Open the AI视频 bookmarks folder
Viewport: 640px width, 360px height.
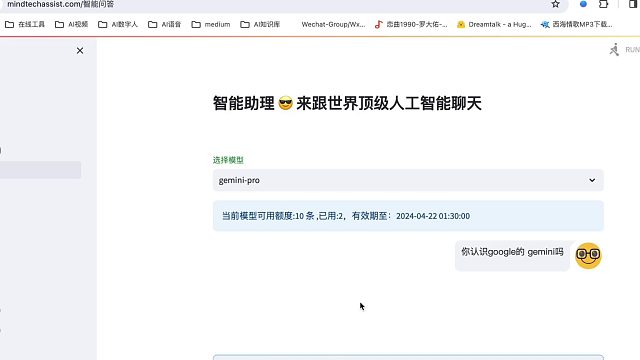tap(72, 24)
